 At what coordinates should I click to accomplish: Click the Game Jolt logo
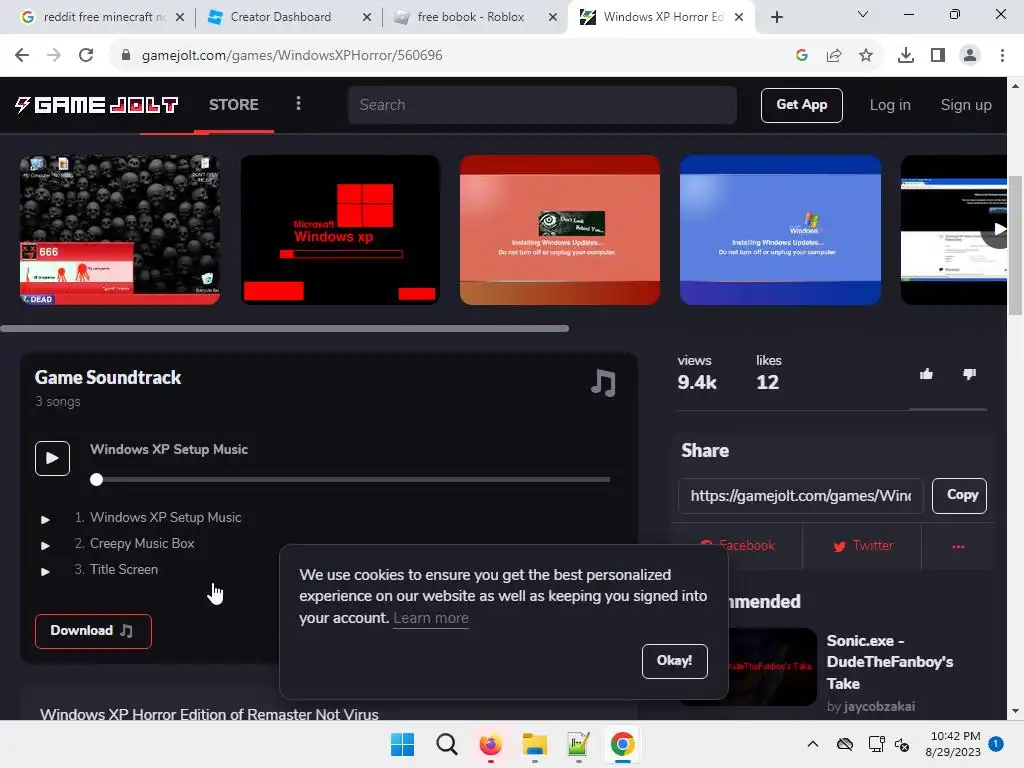pyautogui.click(x=97, y=104)
